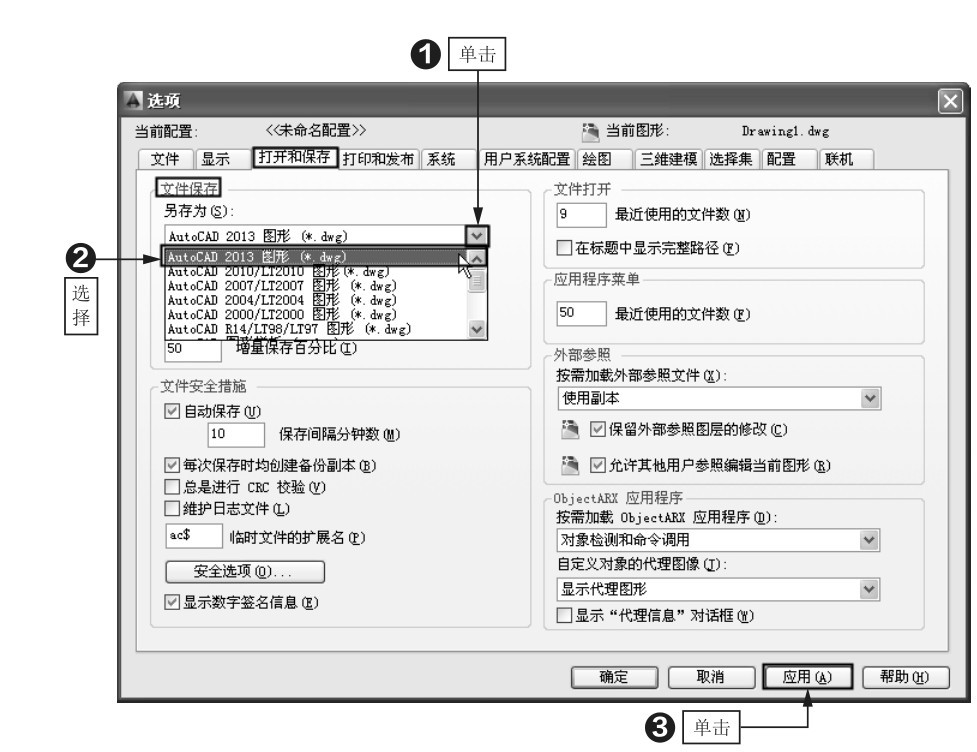Enable 总是进行 CRC 校验 checkbox

pyautogui.click(x=171, y=487)
